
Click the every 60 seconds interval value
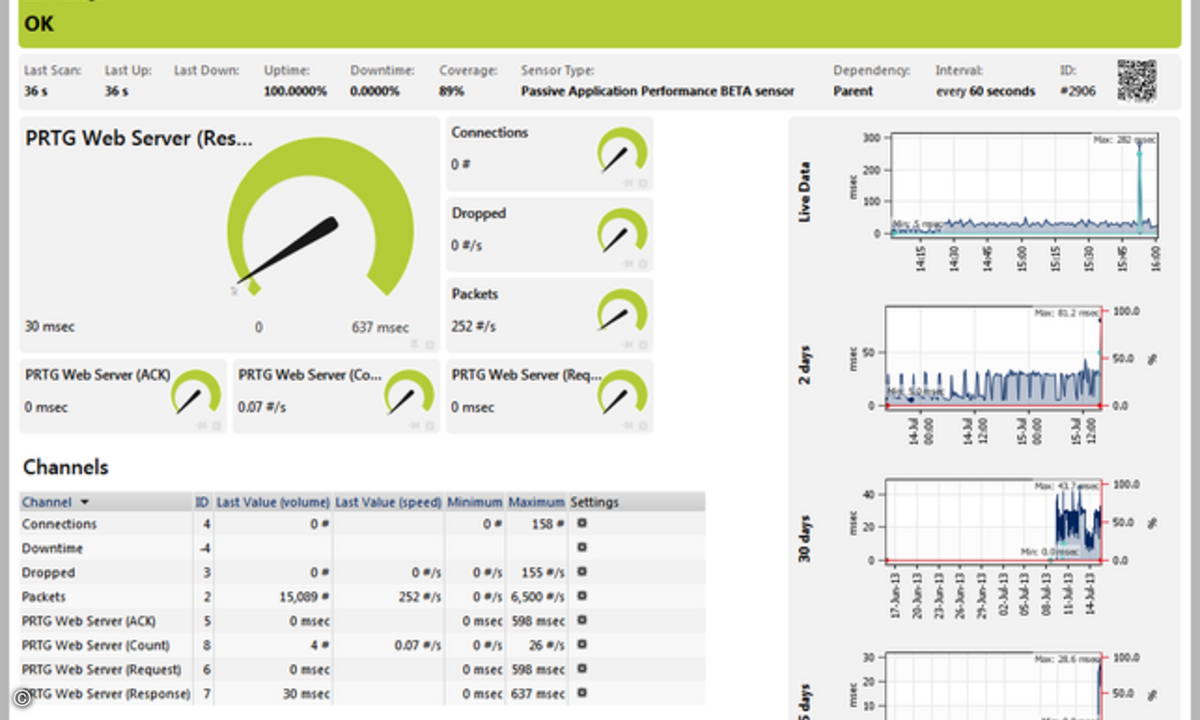coord(985,91)
